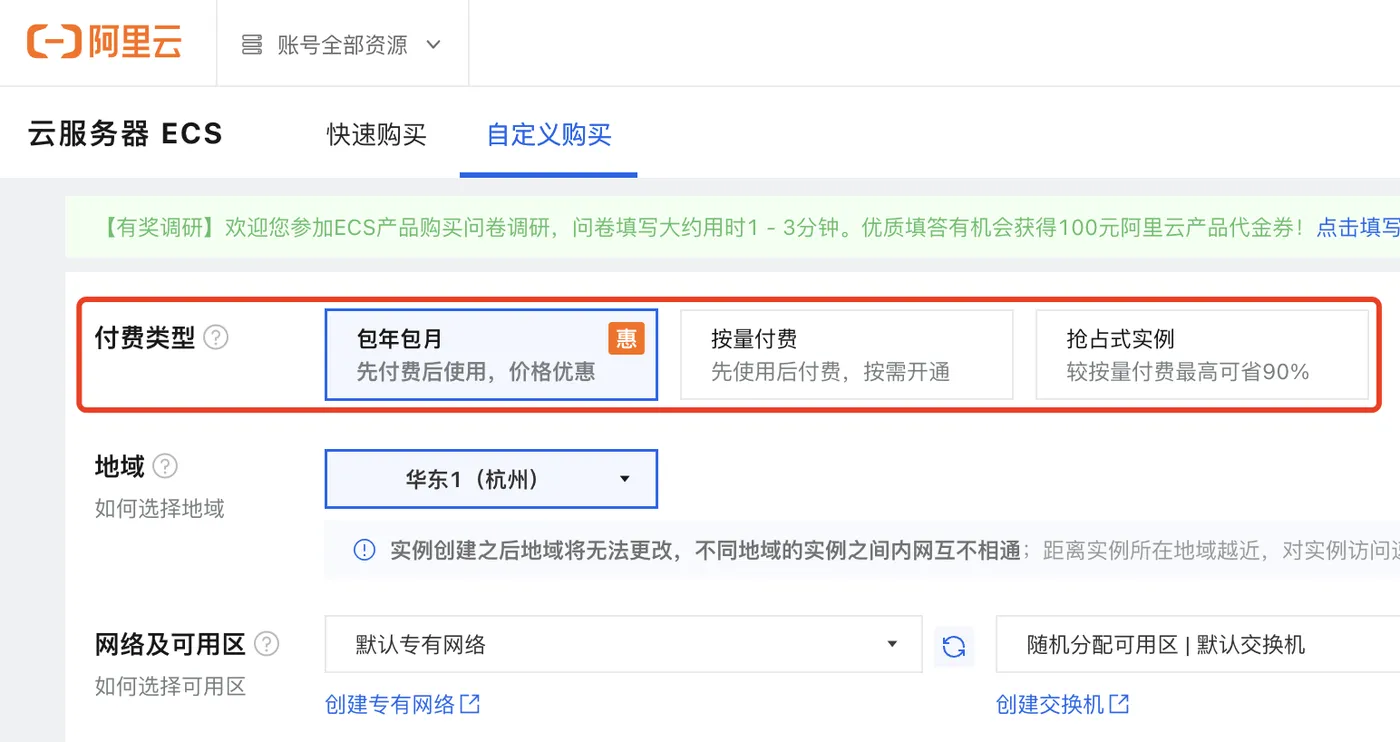Open the 华东1（杭州）region dropdown
Image resolution: width=1400 pixels, height=742 pixels.
click(x=491, y=478)
